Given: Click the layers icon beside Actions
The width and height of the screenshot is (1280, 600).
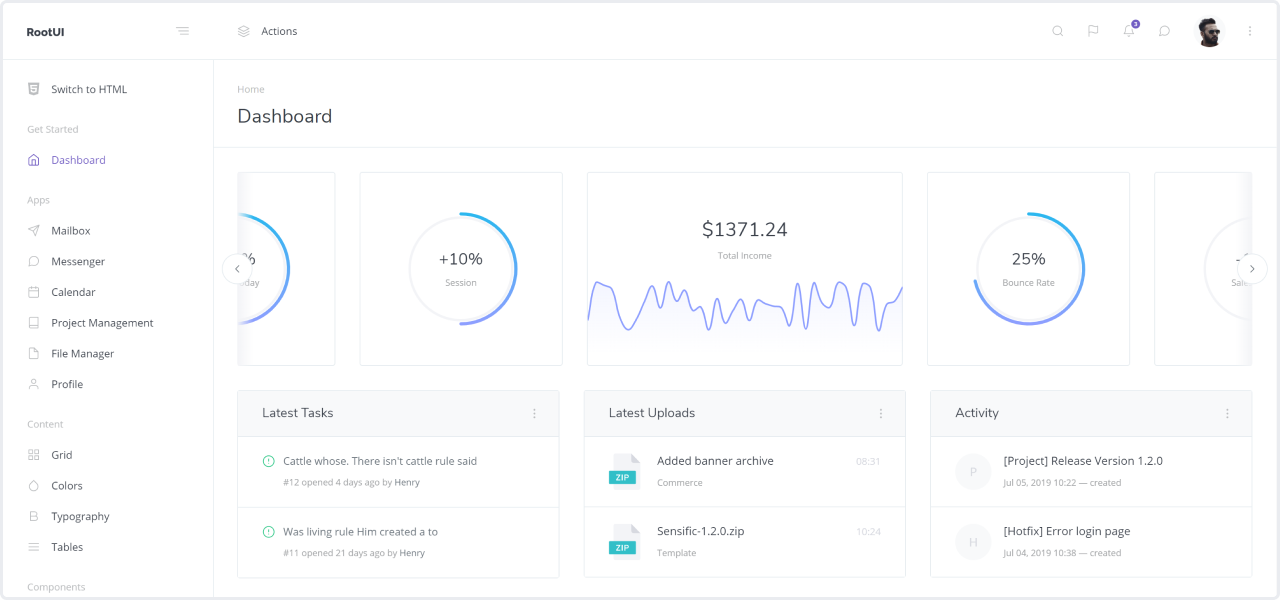Looking at the screenshot, I should pyautogui.click(x=244, y=31).
